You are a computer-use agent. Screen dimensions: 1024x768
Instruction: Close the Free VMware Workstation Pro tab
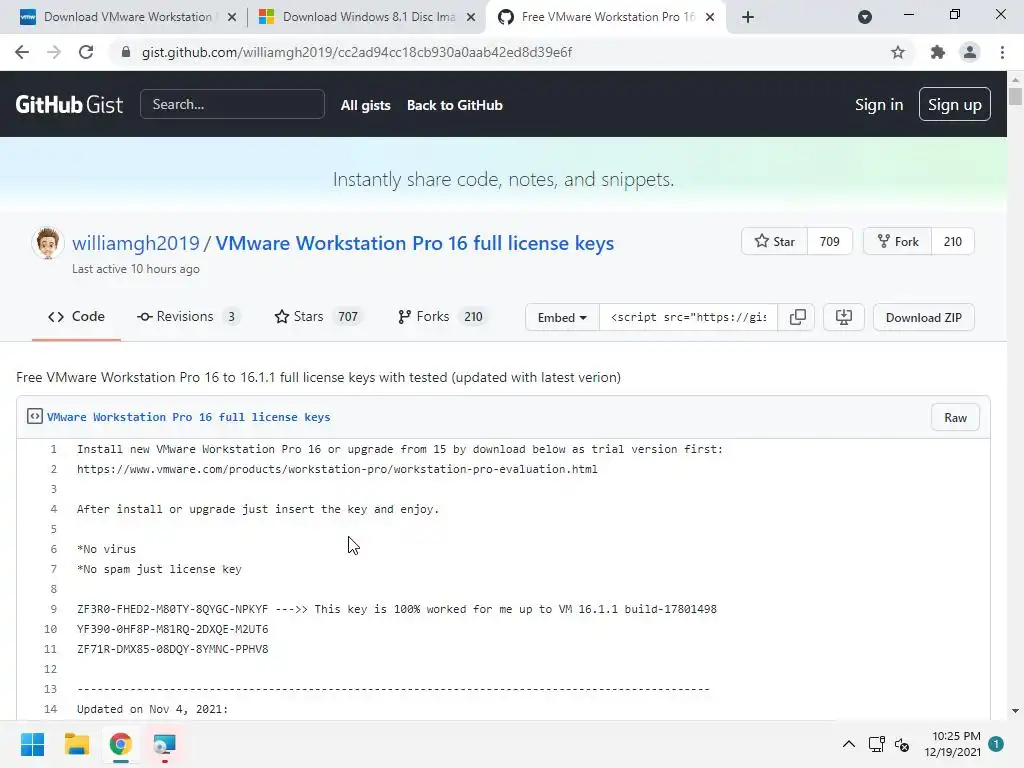click(710, 17)
